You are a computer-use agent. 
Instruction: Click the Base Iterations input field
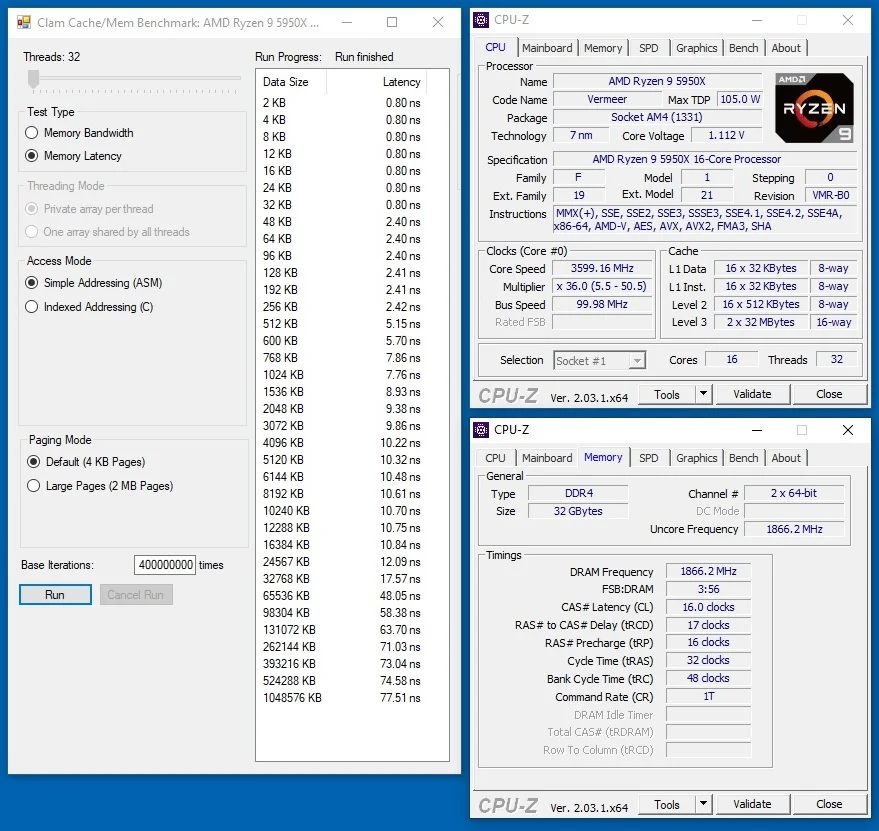click(x=165, y=565)
